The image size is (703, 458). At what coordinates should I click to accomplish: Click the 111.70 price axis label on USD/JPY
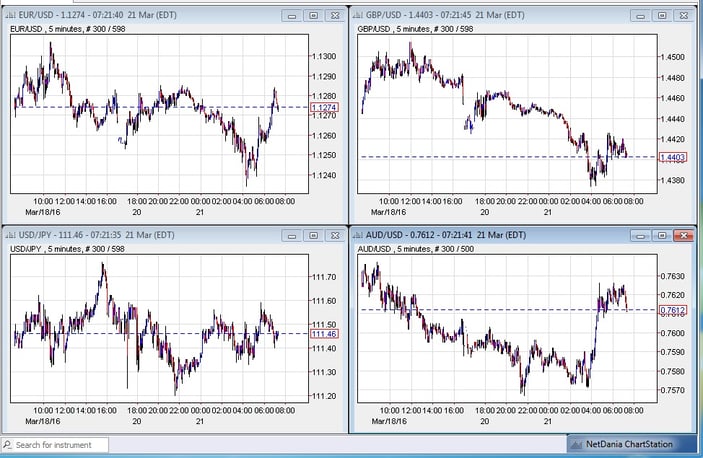coord(324,277)
